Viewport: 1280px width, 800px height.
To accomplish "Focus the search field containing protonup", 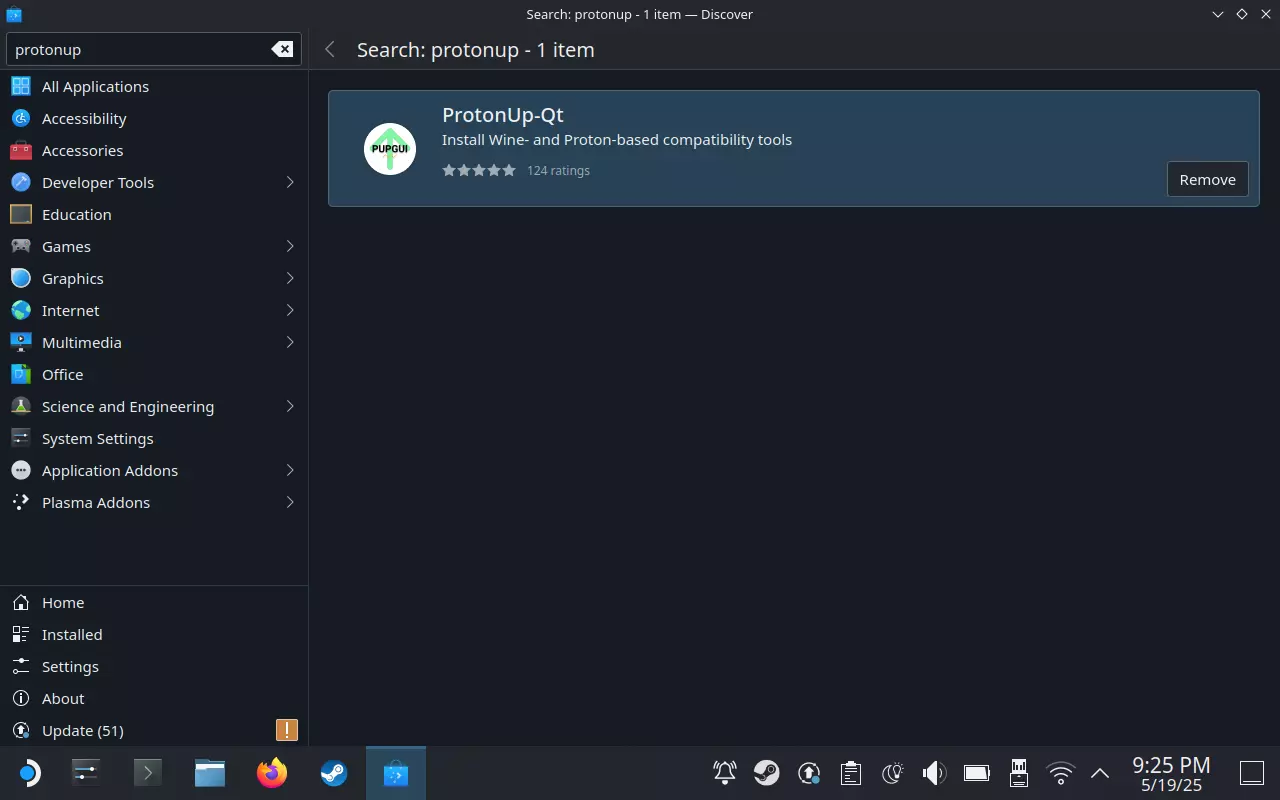I will (153, 49).
